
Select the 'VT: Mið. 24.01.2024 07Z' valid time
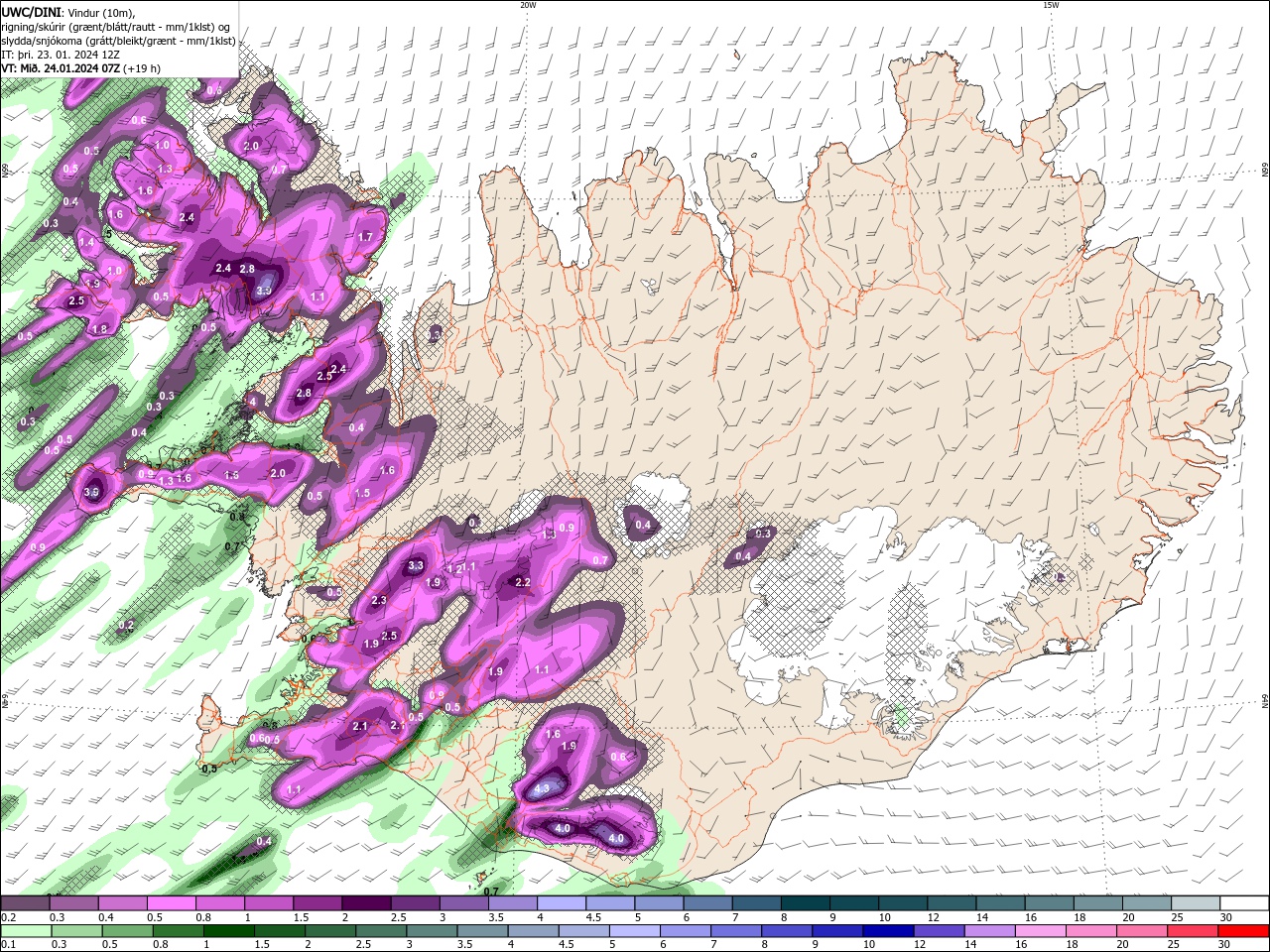pos(61,68)
